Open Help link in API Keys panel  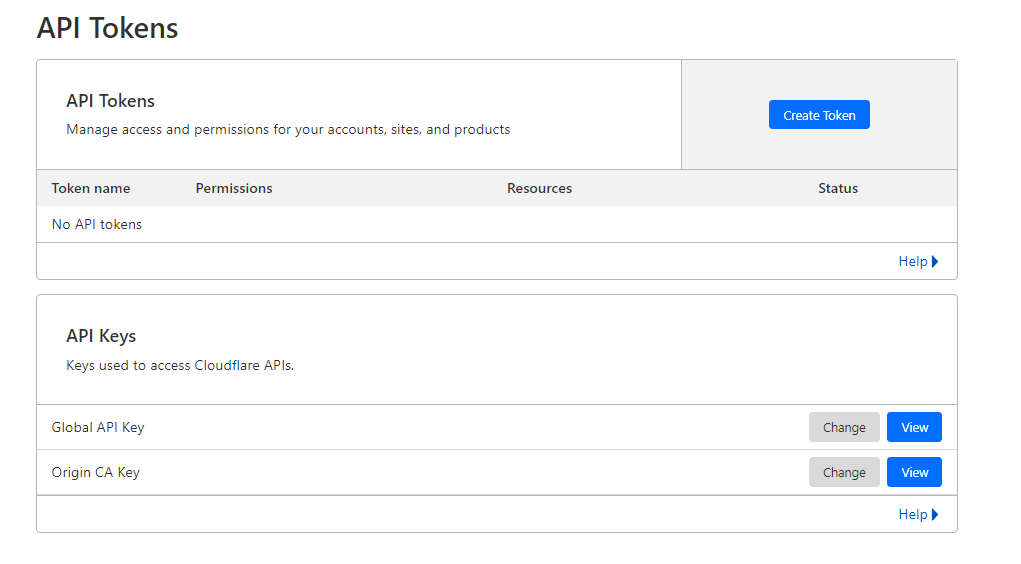[912, 515]
